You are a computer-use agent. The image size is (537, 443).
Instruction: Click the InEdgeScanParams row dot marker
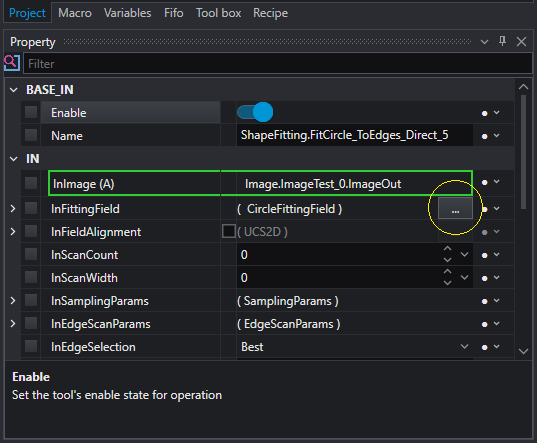coord(484,325)
